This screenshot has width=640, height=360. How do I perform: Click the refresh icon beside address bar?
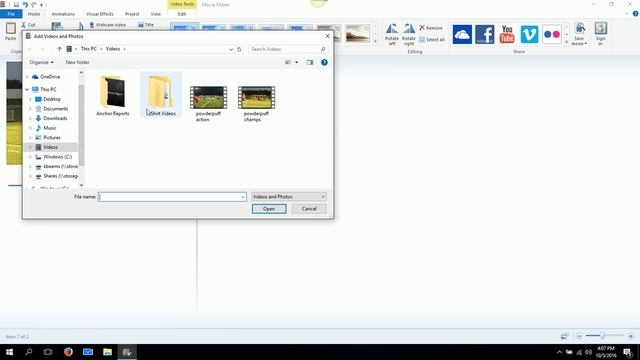coord(239,49)
